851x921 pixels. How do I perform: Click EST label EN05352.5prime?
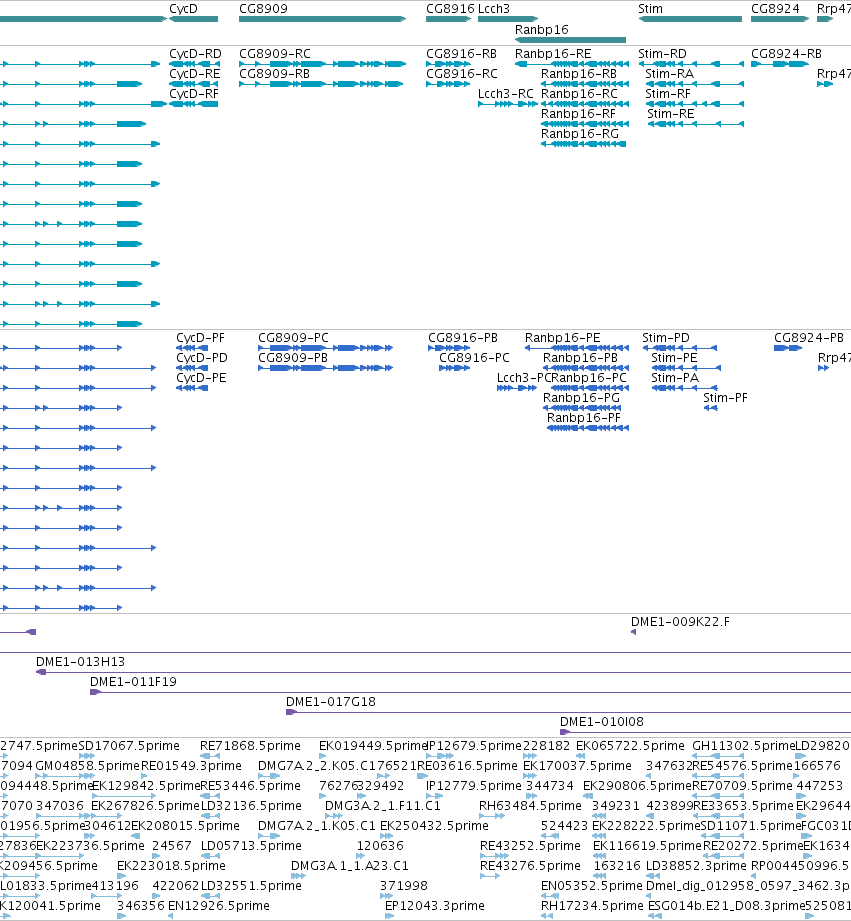click(x=592, y=885)
